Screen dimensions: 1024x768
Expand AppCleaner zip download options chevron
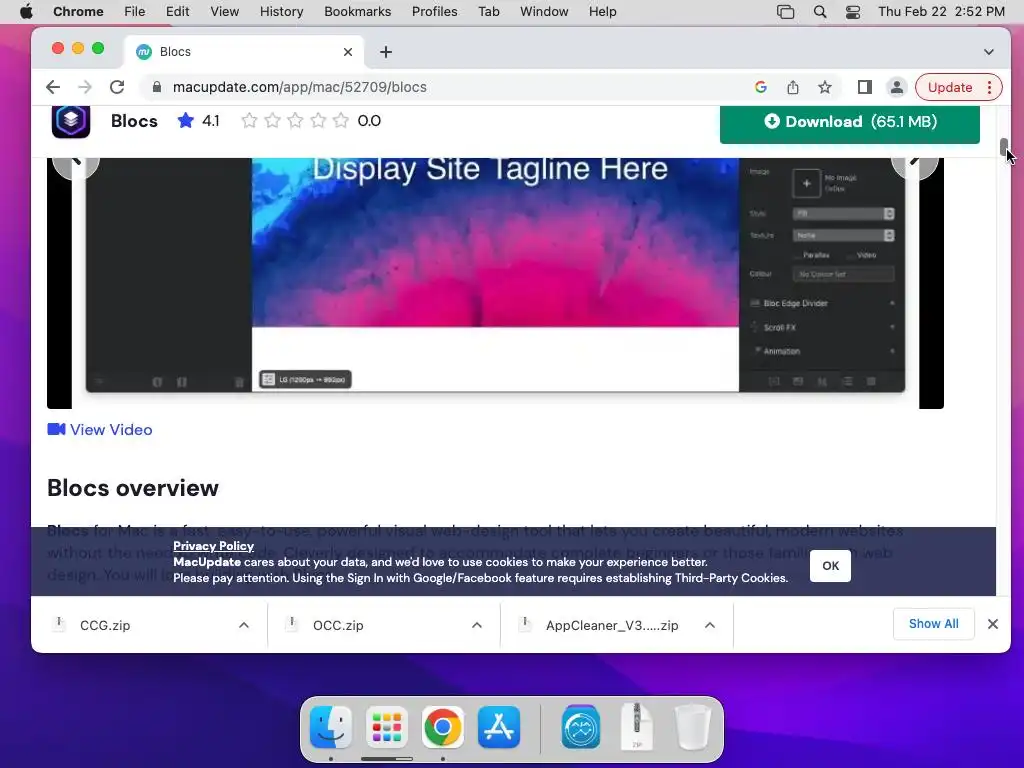[x=710, y=625]
